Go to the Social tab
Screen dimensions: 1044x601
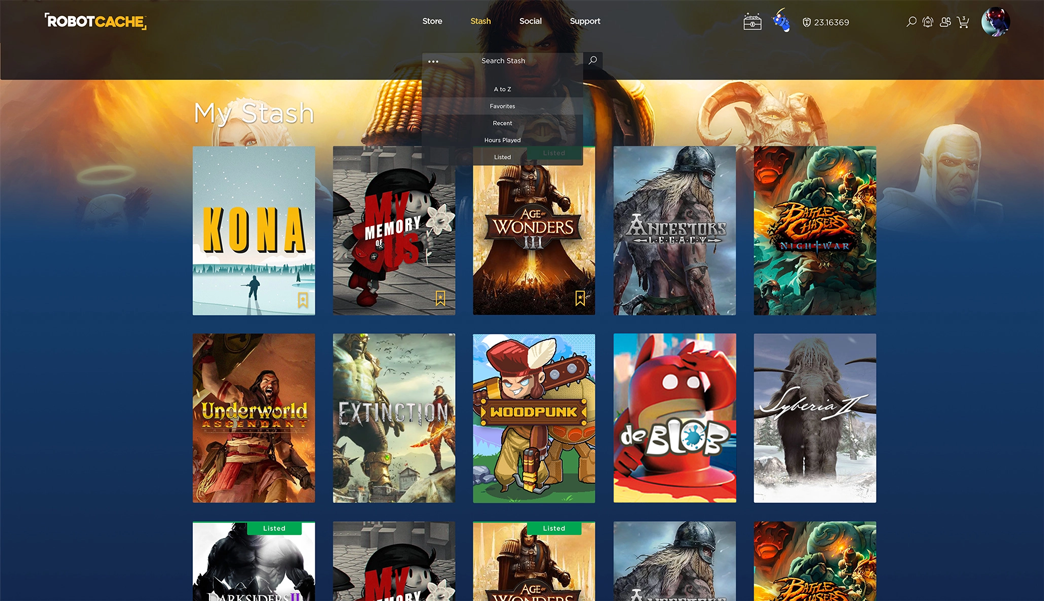[531, 21]
